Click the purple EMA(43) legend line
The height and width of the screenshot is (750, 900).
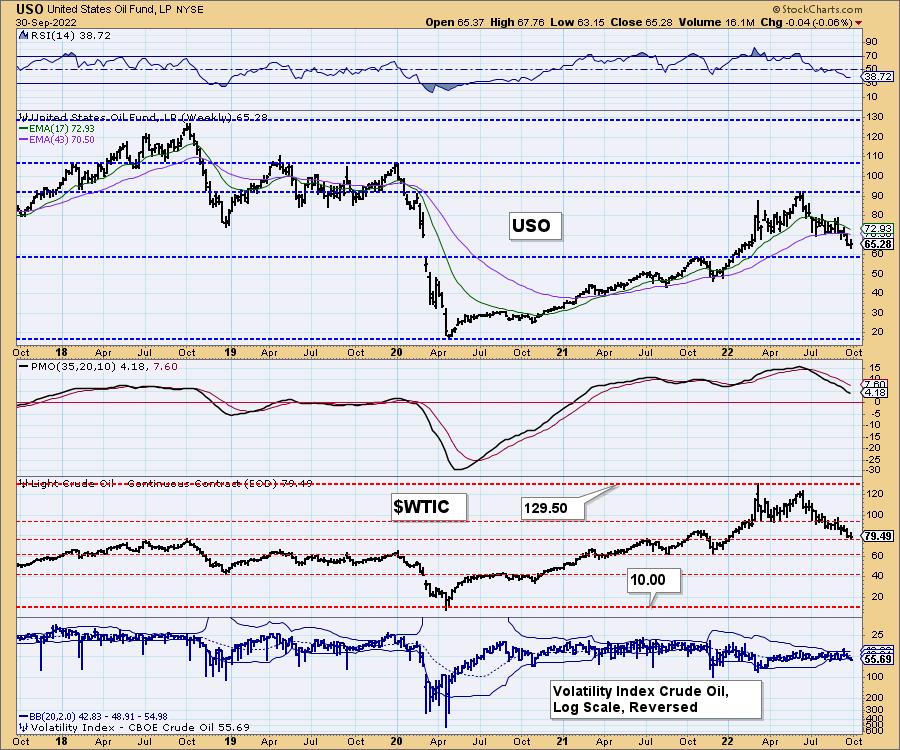click(24, 140)
